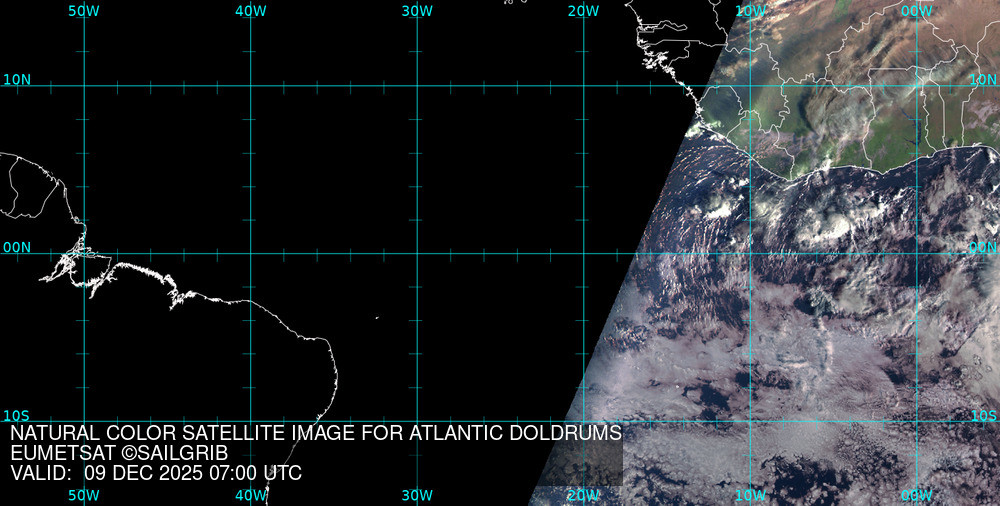Click the 'VALID: 09 DEC 2025 07:00 UTC' timestamp
This screenshot has width=1000, height=506.
156,473
